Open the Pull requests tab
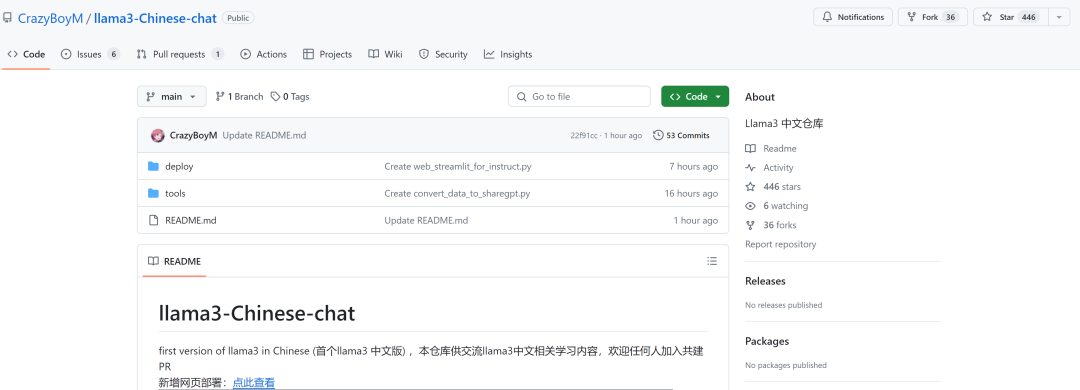Image resolution: width=1080 pixels, height=390 pixels. pyautogui.click(x=180, y=54)
